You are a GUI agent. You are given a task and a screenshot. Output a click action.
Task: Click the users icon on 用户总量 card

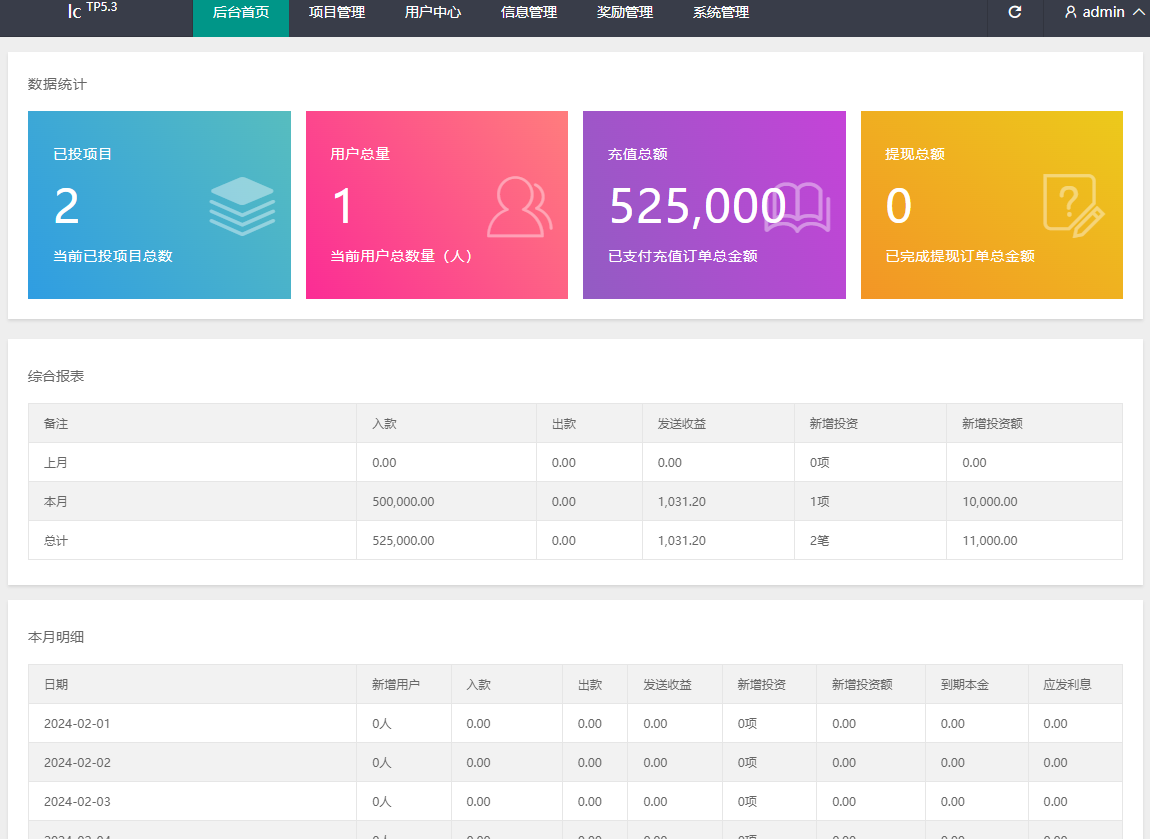(520, 207)
